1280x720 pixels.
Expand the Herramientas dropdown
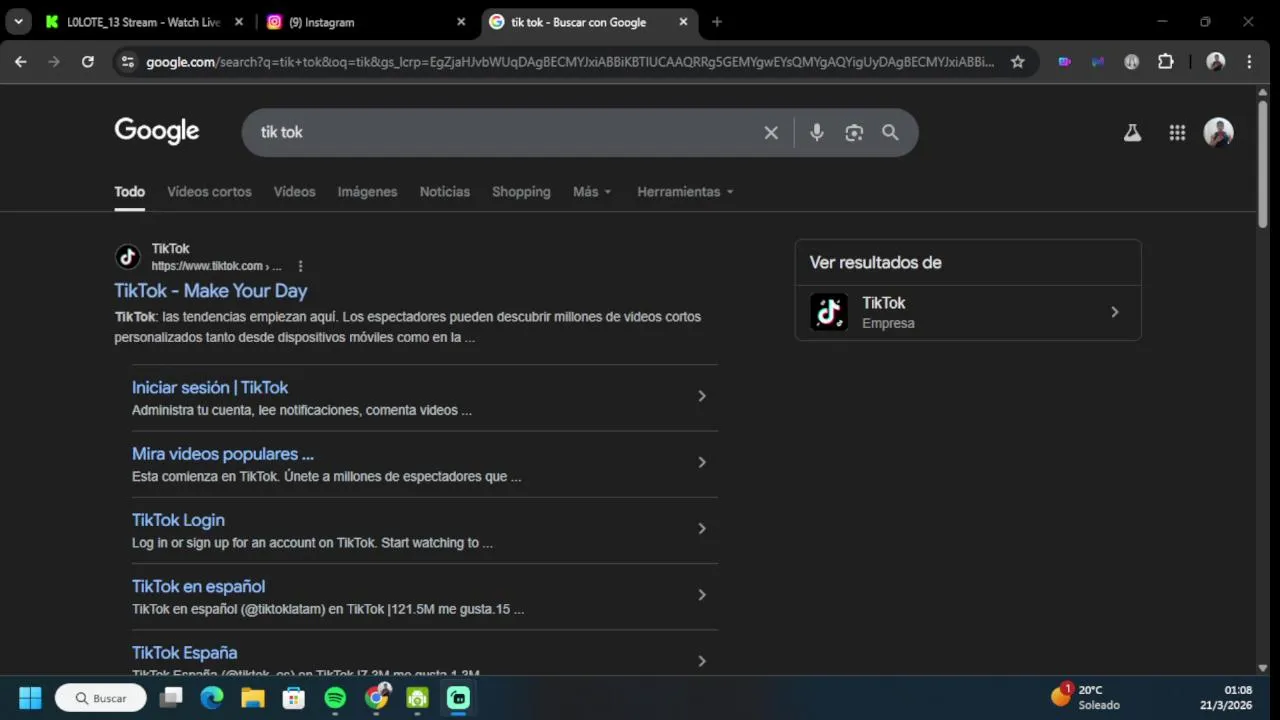[x=685, y=192]
